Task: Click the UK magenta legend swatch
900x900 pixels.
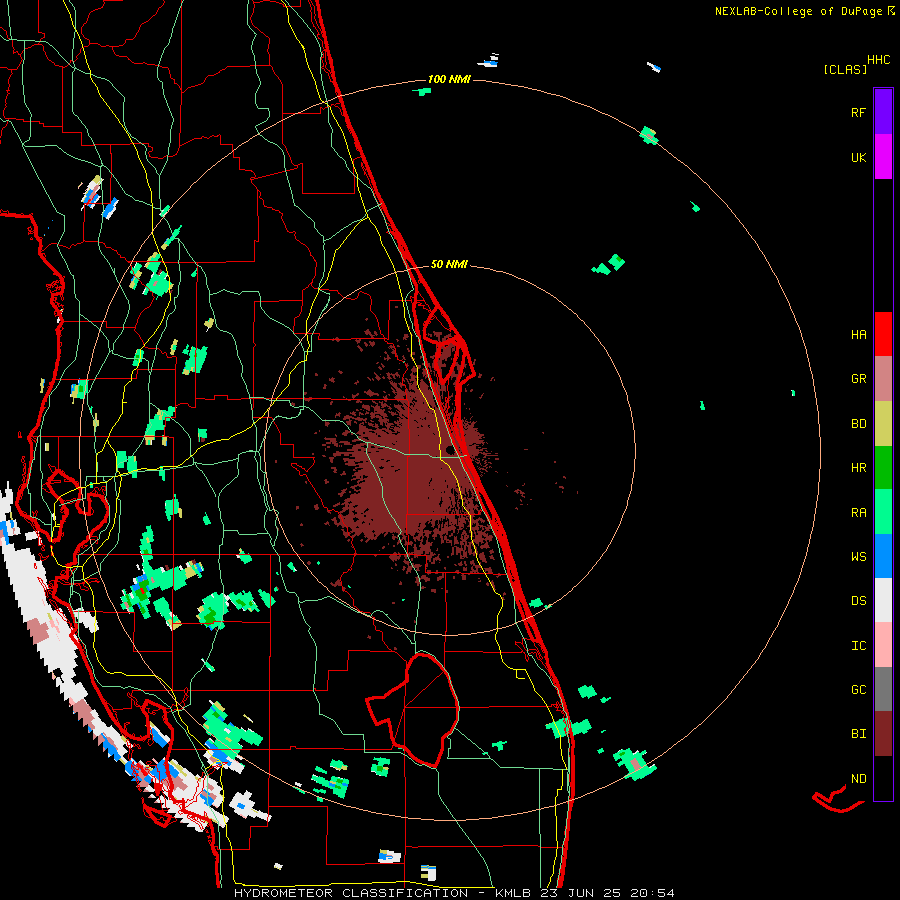Action: click(883, 157)
